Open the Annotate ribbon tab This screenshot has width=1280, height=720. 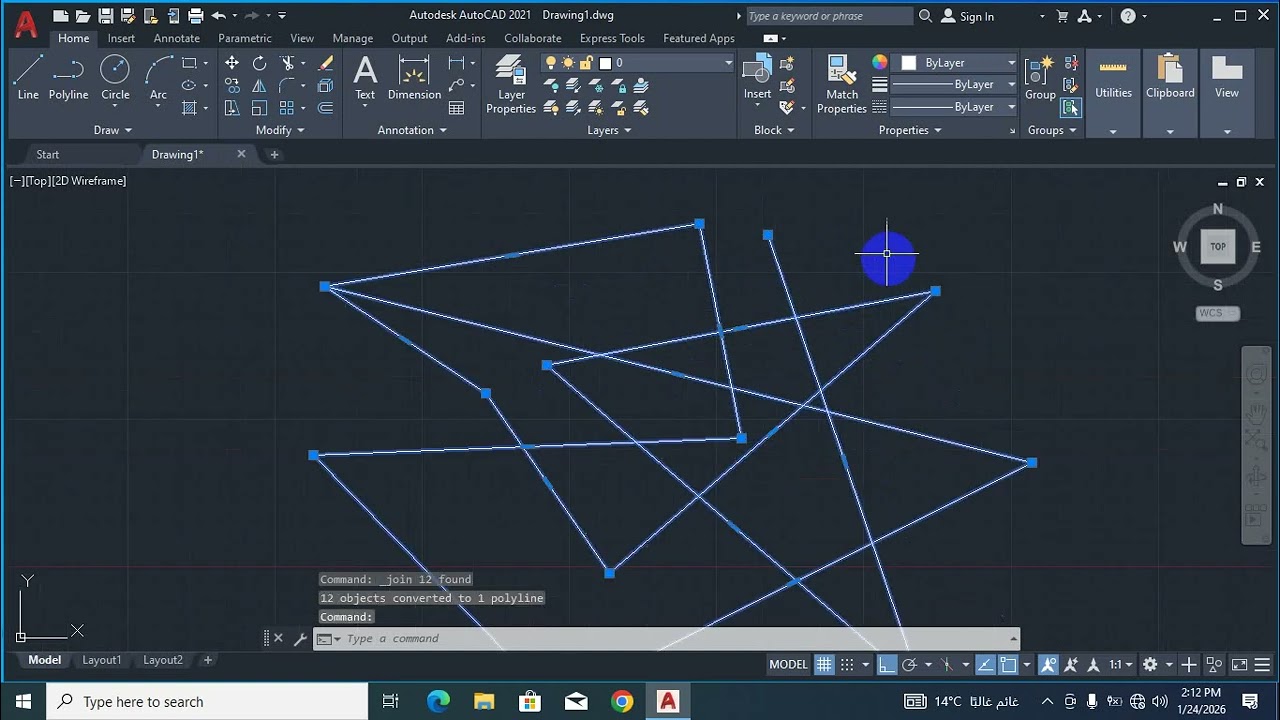point(176,38)
